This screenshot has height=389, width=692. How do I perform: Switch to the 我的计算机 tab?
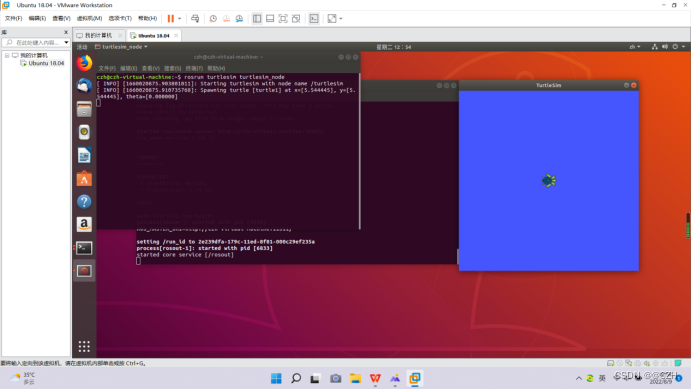(98, 35)
